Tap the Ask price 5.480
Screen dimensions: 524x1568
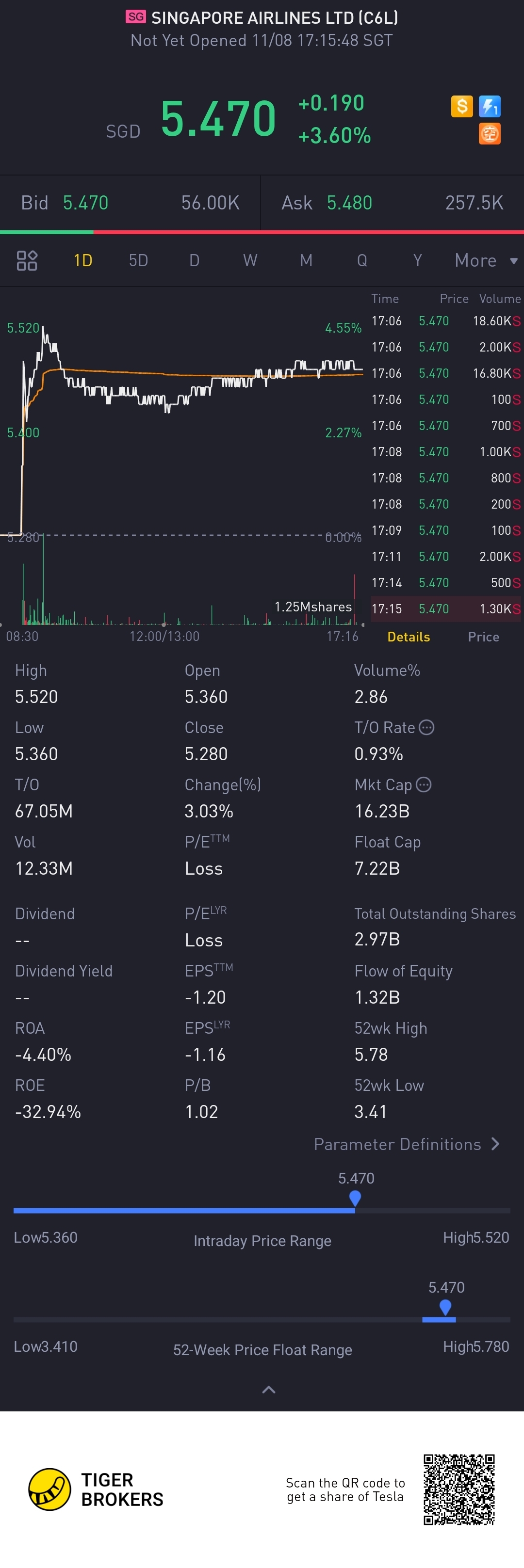coord(349,203)
